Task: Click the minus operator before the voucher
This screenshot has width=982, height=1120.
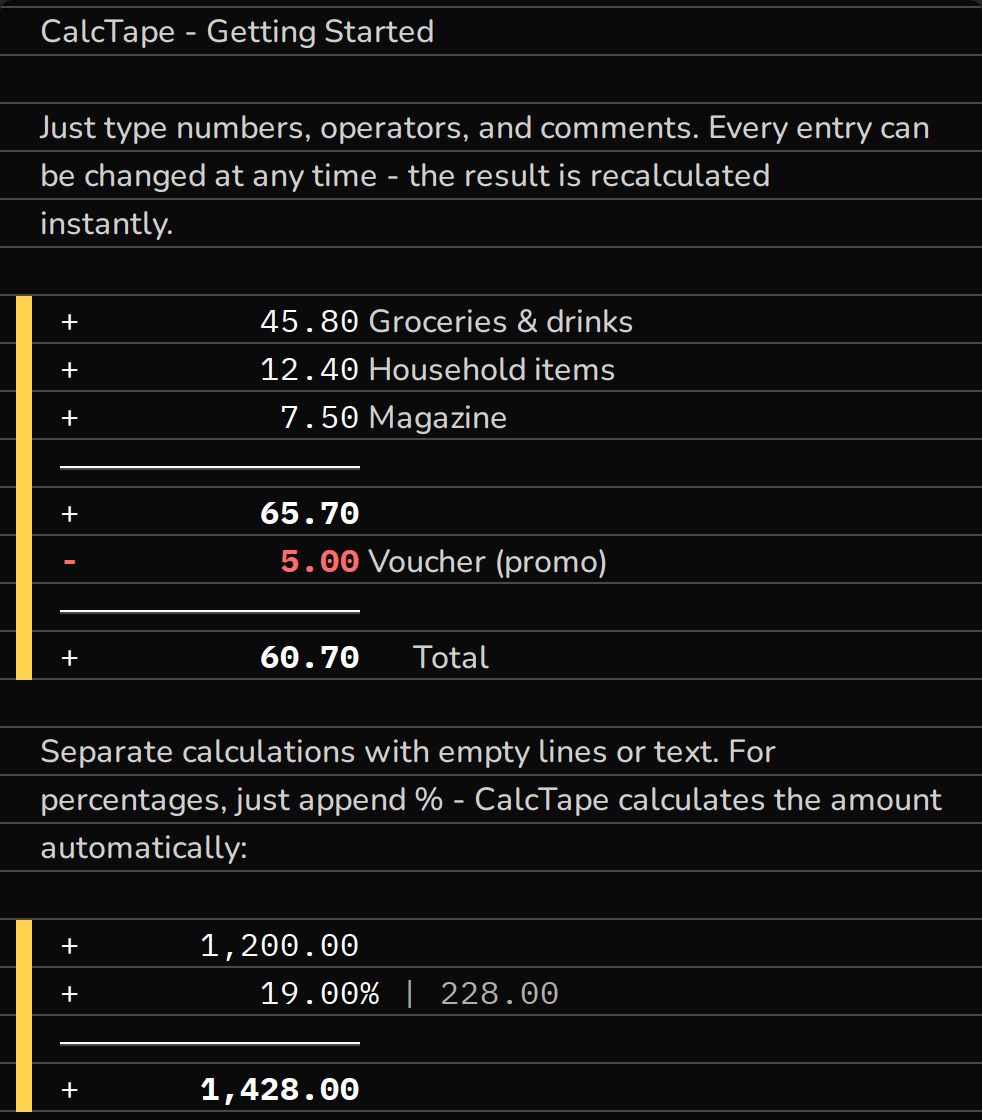Action: click(x=69, y=561)
